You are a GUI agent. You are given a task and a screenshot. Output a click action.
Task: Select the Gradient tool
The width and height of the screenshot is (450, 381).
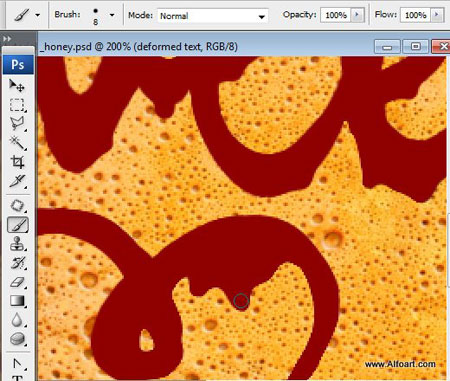point(17,301)
